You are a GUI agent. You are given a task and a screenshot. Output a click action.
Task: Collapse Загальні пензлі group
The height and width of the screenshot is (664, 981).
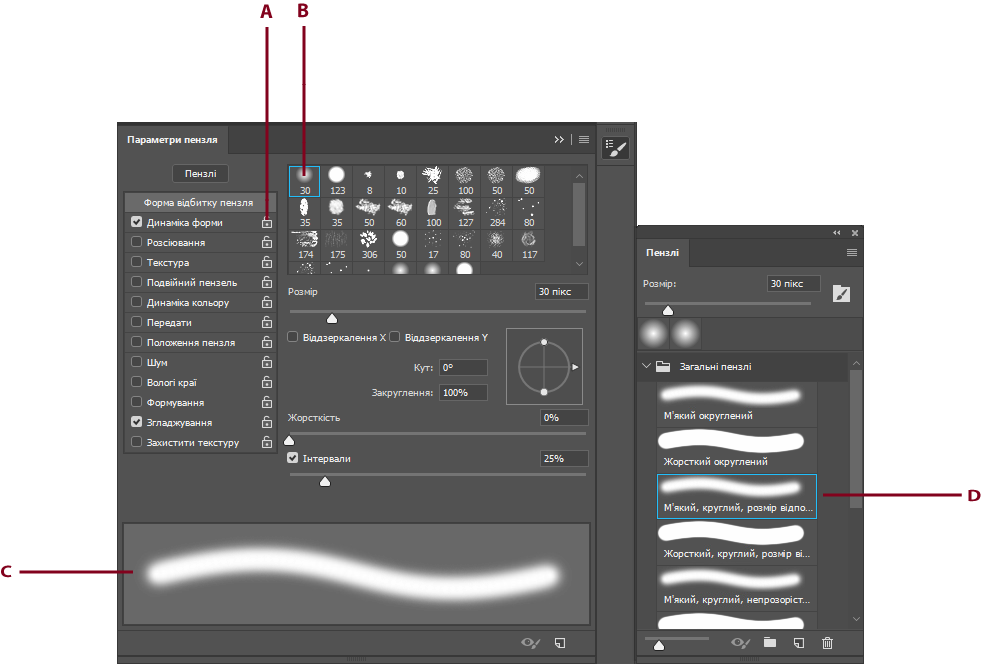646,366
